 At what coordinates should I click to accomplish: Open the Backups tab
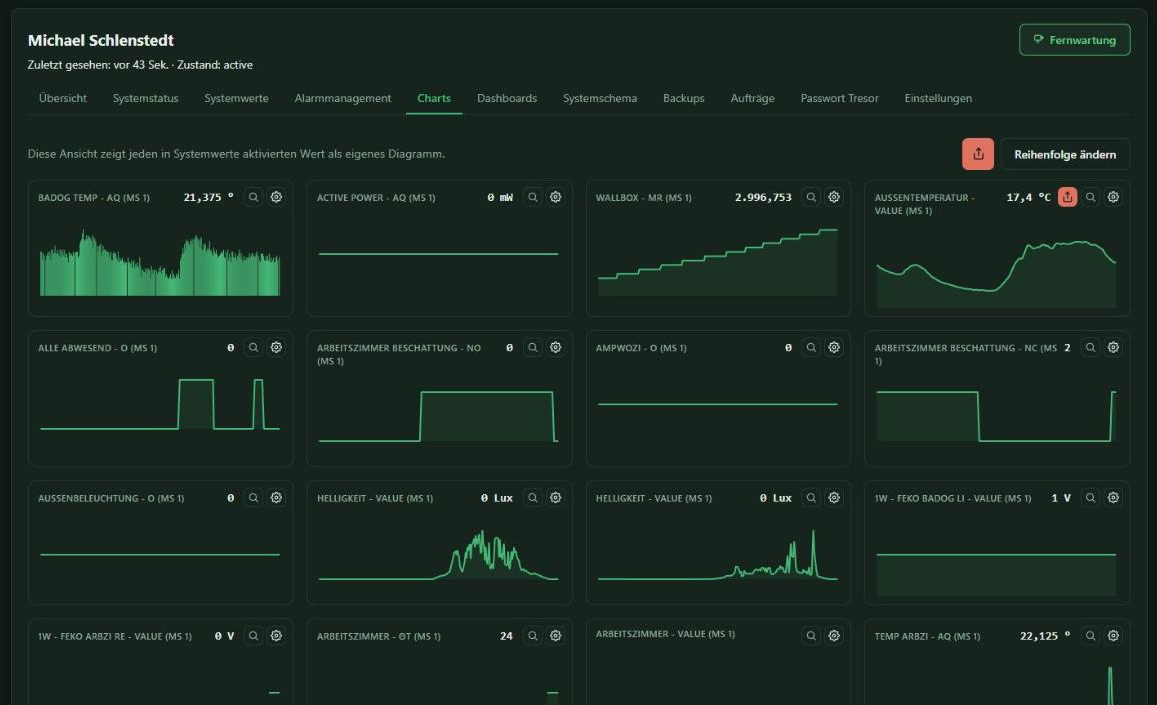tap(683, 98)
